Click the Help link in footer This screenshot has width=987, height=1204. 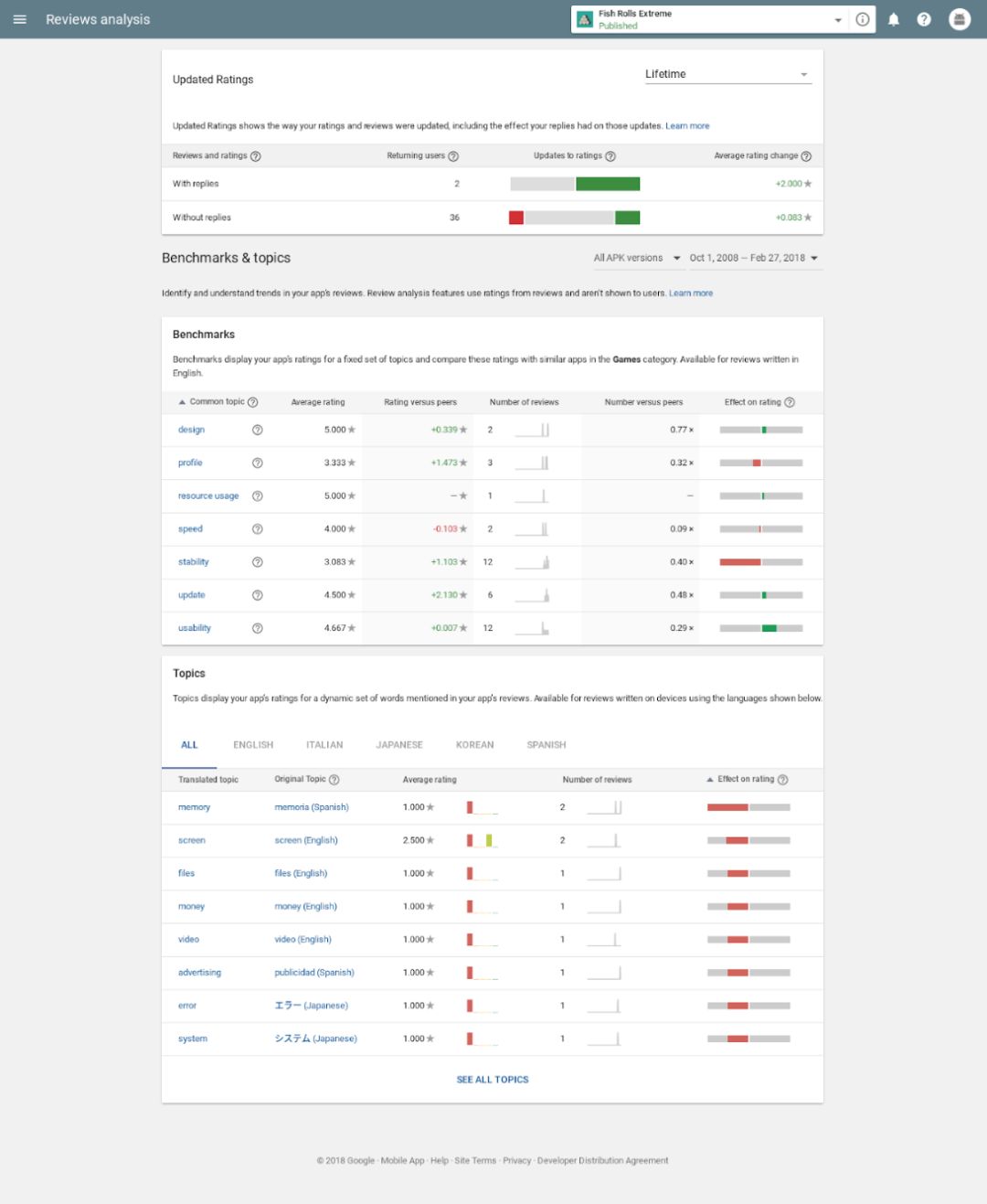coord(440,1161)
